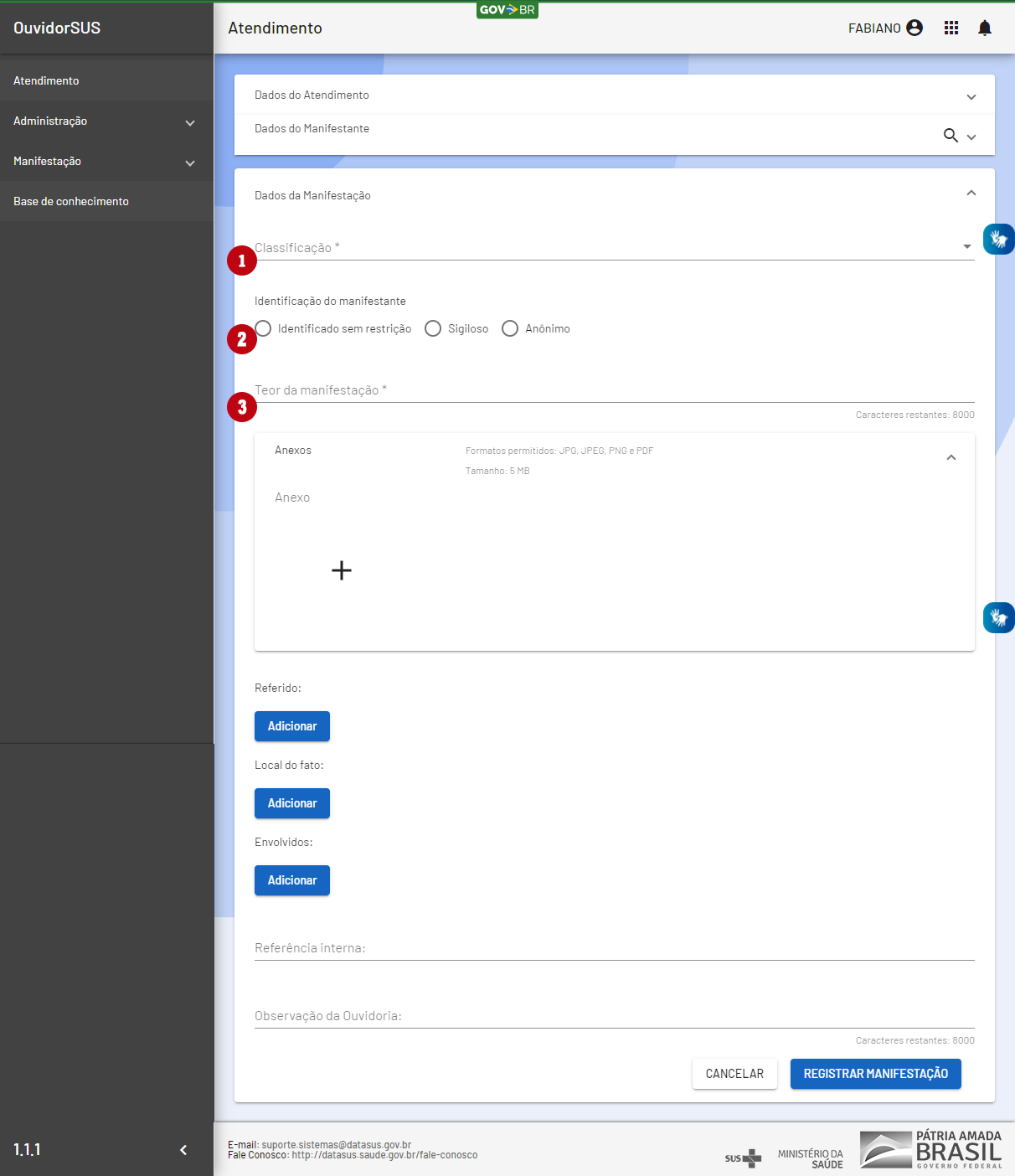Screen dimensions: 1015x1176
Task: Click the plus icon to add an attachment
Action: (x=342, y=570)
